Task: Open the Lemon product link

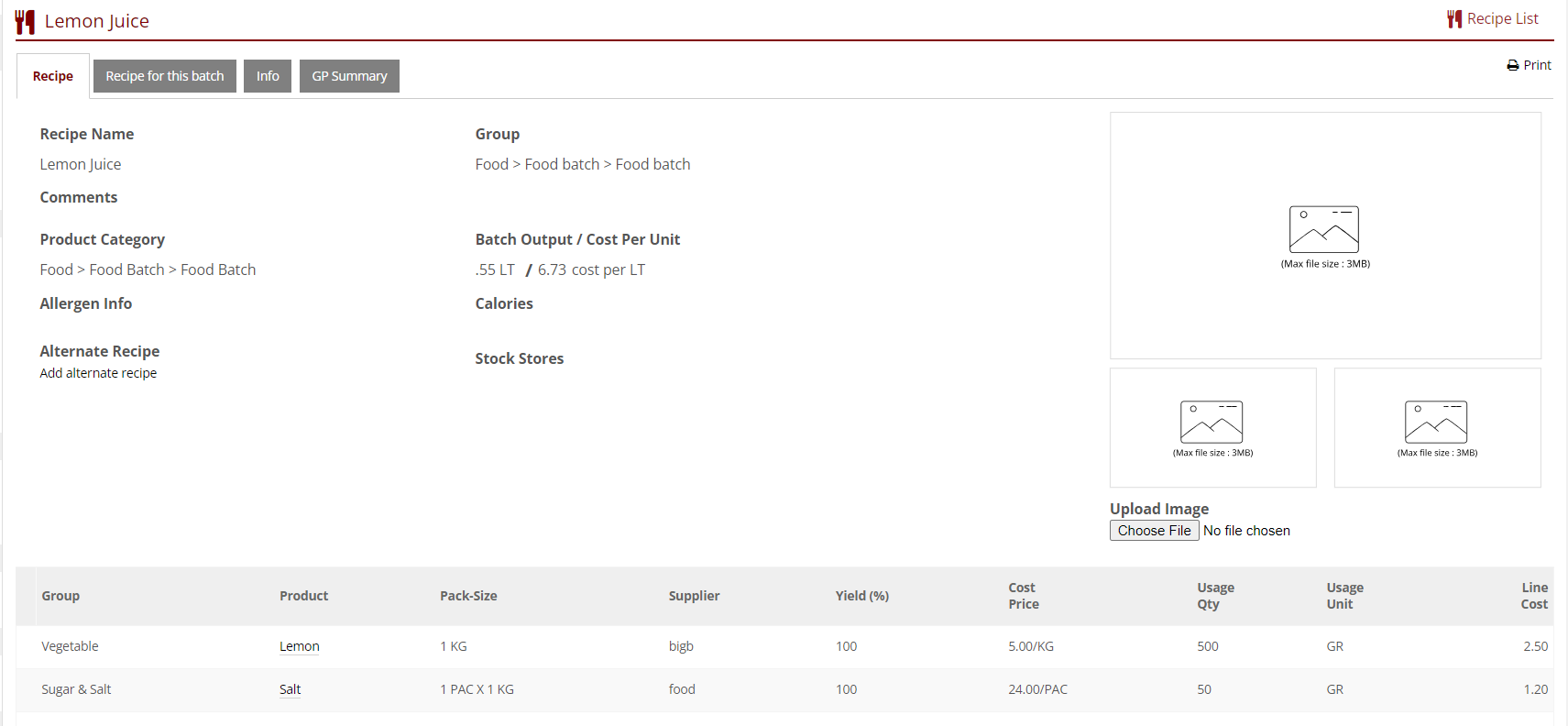Action: pos(299,646)
